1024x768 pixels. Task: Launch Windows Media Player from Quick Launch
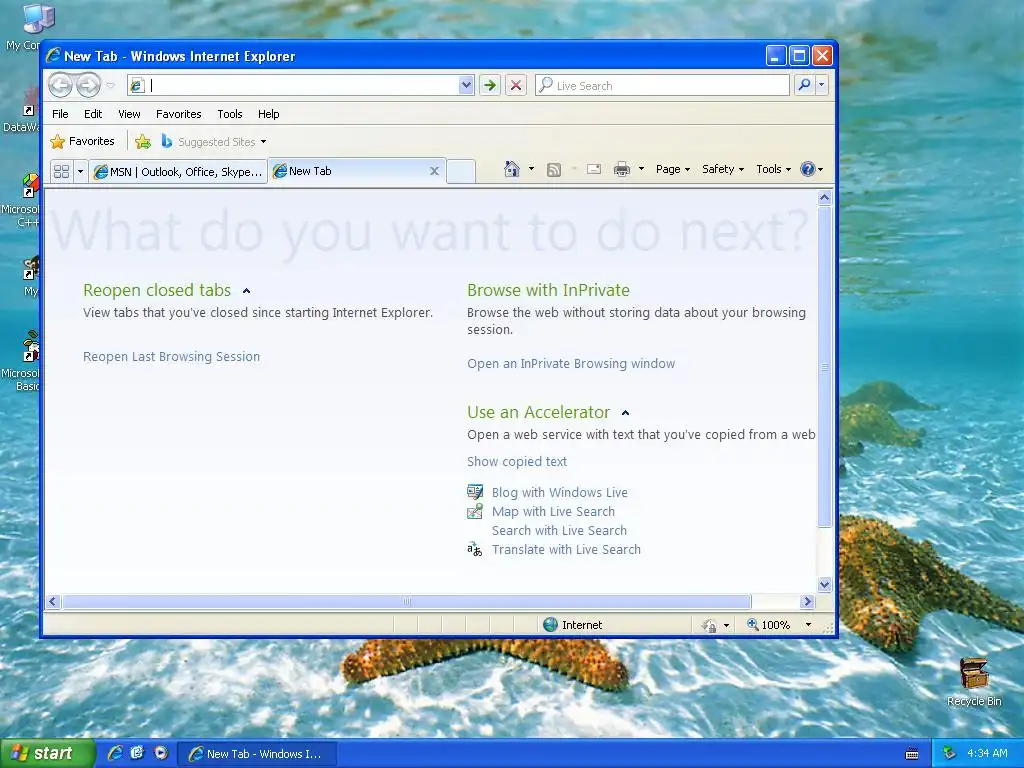click(161, 753)
